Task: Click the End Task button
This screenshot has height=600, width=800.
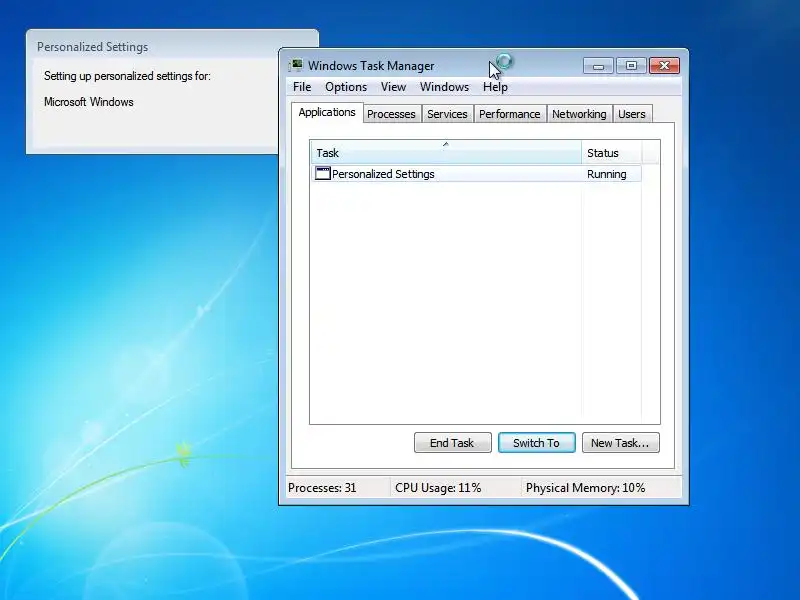Action: [x=453, y=442]
